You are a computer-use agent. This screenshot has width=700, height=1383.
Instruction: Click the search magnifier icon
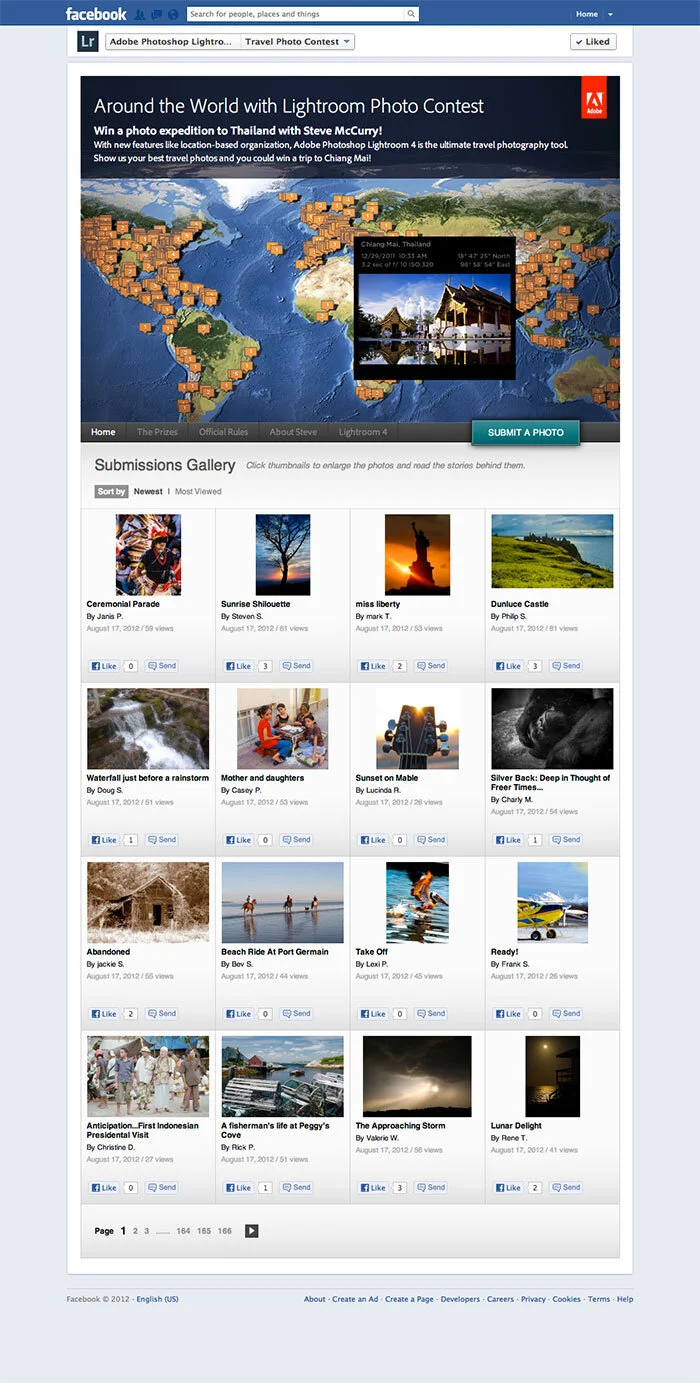coord(410,14)
